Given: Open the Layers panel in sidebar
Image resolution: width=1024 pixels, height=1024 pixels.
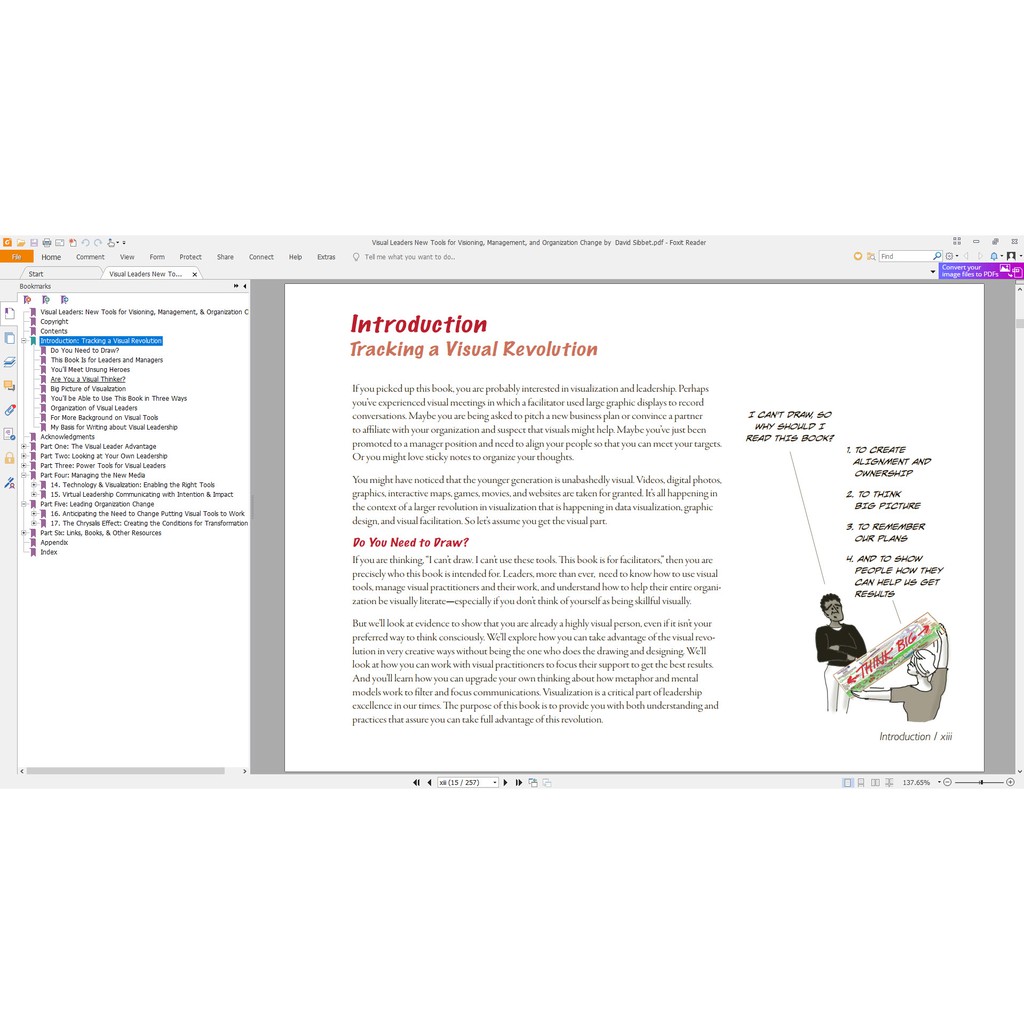Looking at the screenshot, I should pos(9,361).
